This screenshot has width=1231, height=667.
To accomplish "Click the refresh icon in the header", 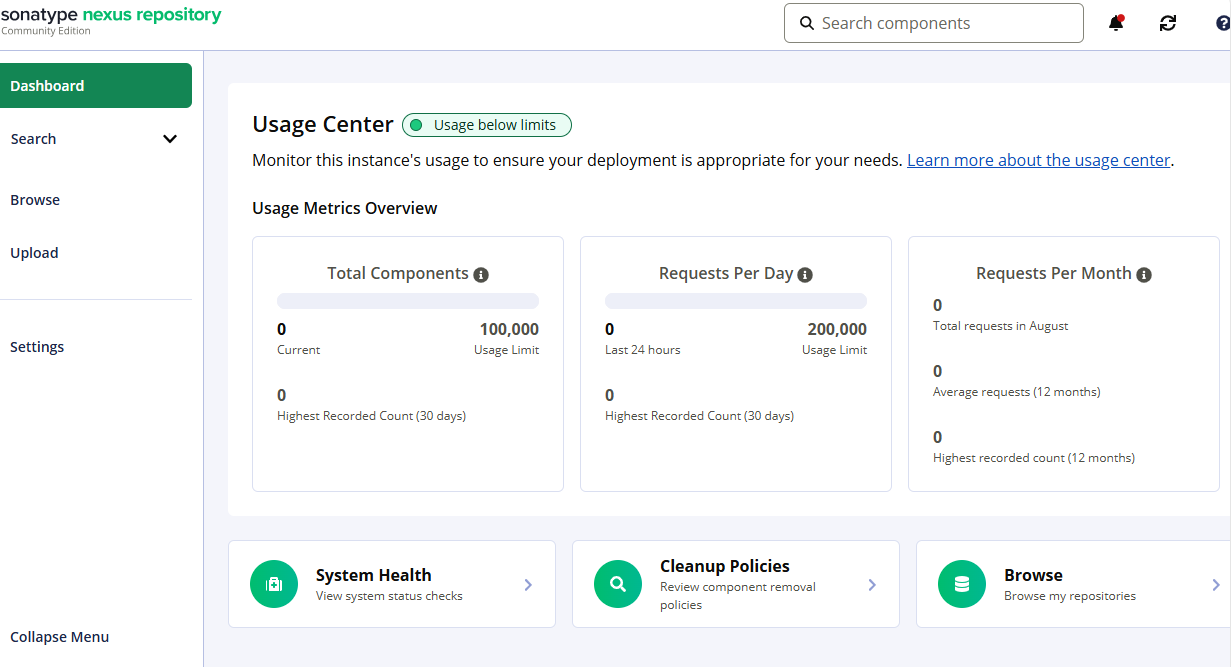I will click(x=1168, y=23).
